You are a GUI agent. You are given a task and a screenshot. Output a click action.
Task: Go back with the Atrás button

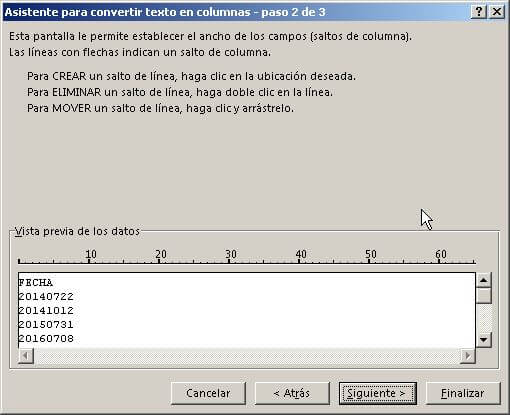click(292, 393)
